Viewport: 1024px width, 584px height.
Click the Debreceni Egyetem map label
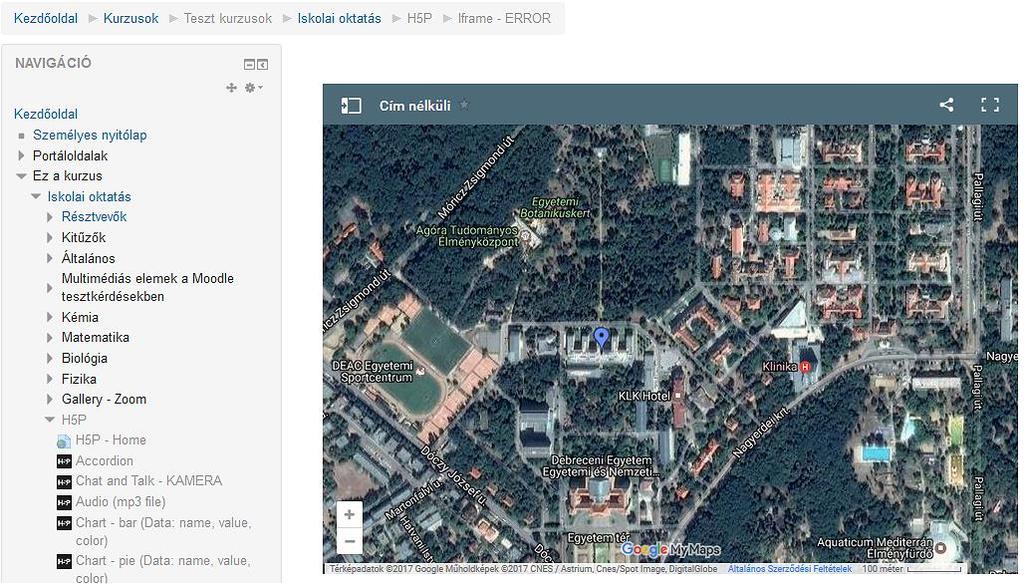click(x=601, y=466)
